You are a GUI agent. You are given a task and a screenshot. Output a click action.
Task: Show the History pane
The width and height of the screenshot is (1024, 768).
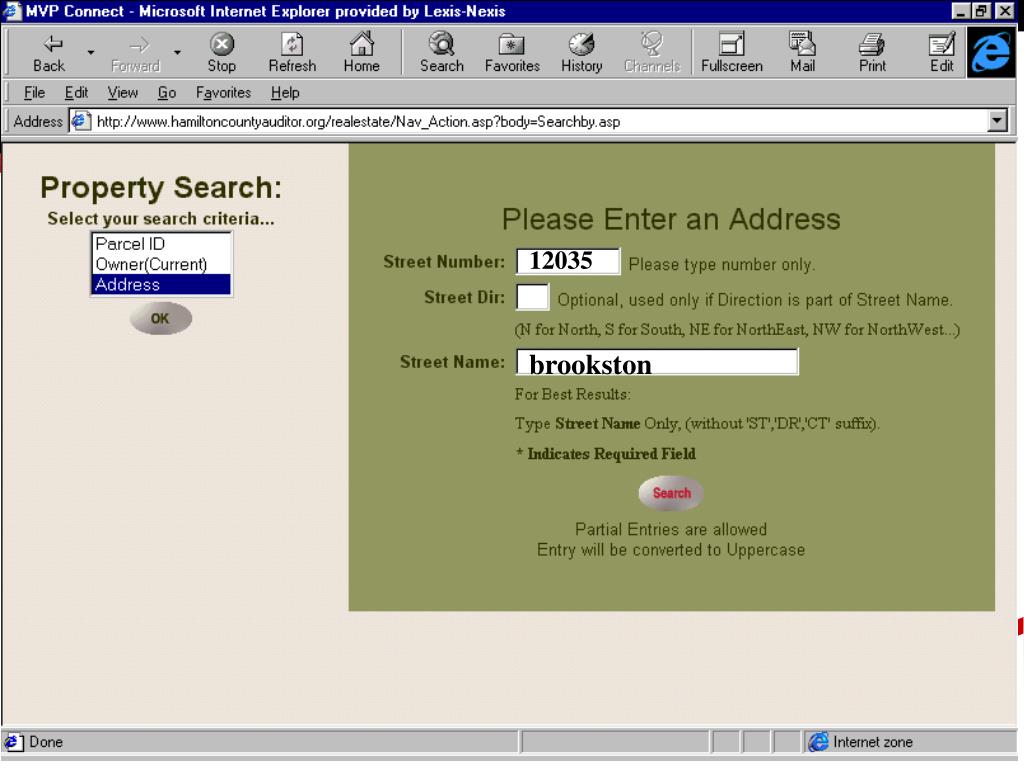click(x=581, y=54)
